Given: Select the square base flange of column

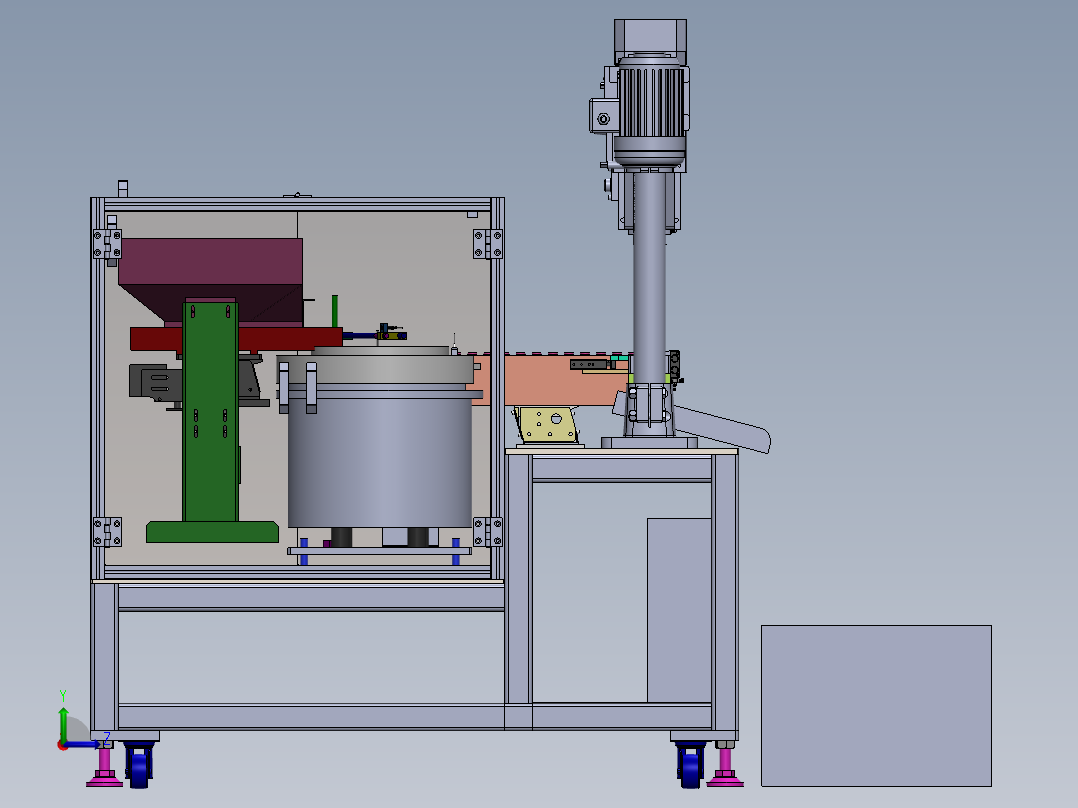Looking at the screenshot, I should click(x=649, y=443).
